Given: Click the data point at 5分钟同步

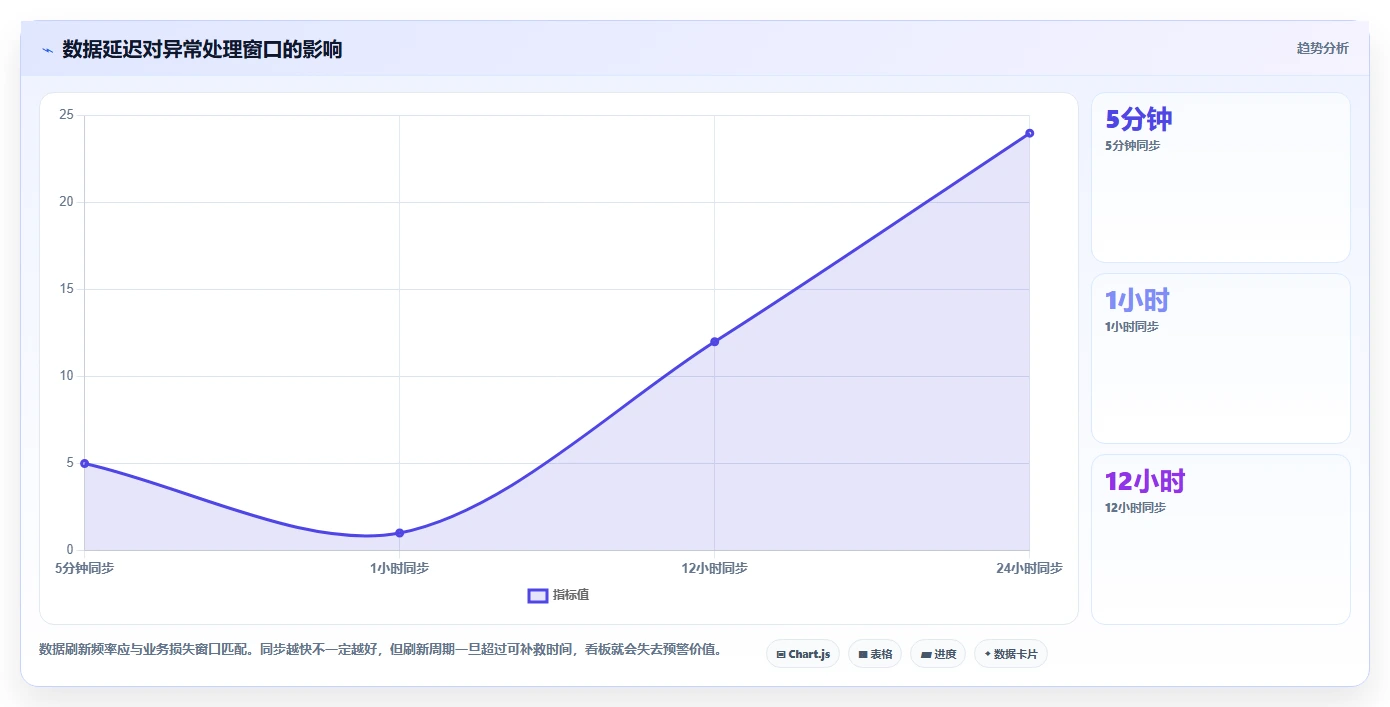Looking at the screenshot, I should (85, 463).
